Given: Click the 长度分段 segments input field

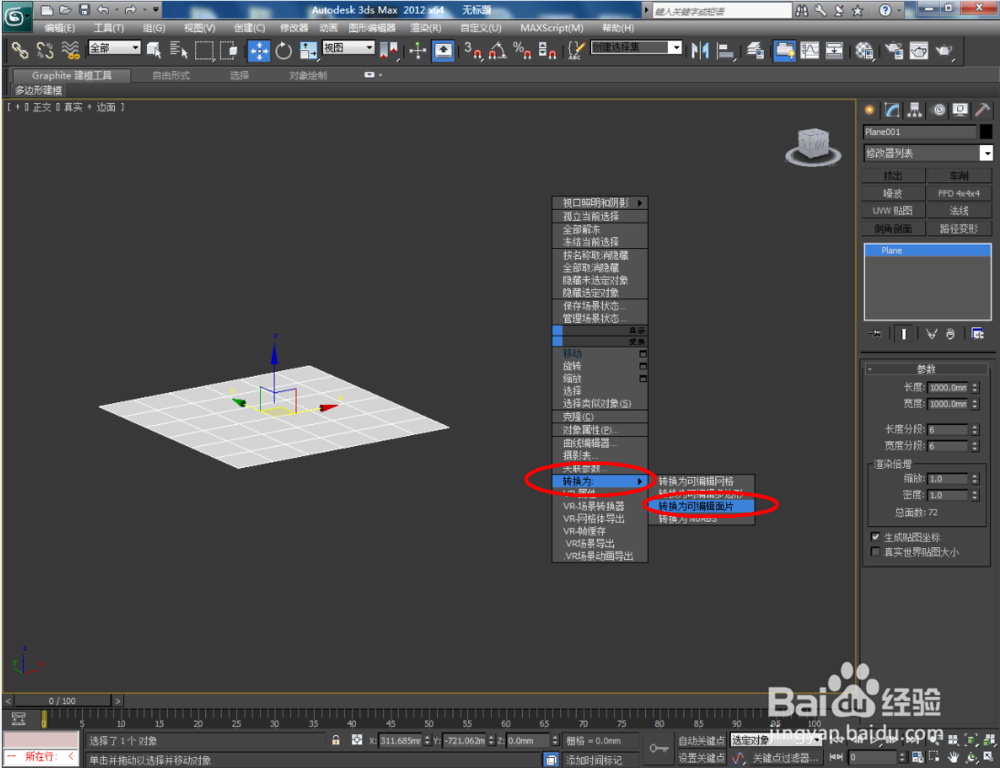Looking at the screenshot, I should [x=948, y=430].
